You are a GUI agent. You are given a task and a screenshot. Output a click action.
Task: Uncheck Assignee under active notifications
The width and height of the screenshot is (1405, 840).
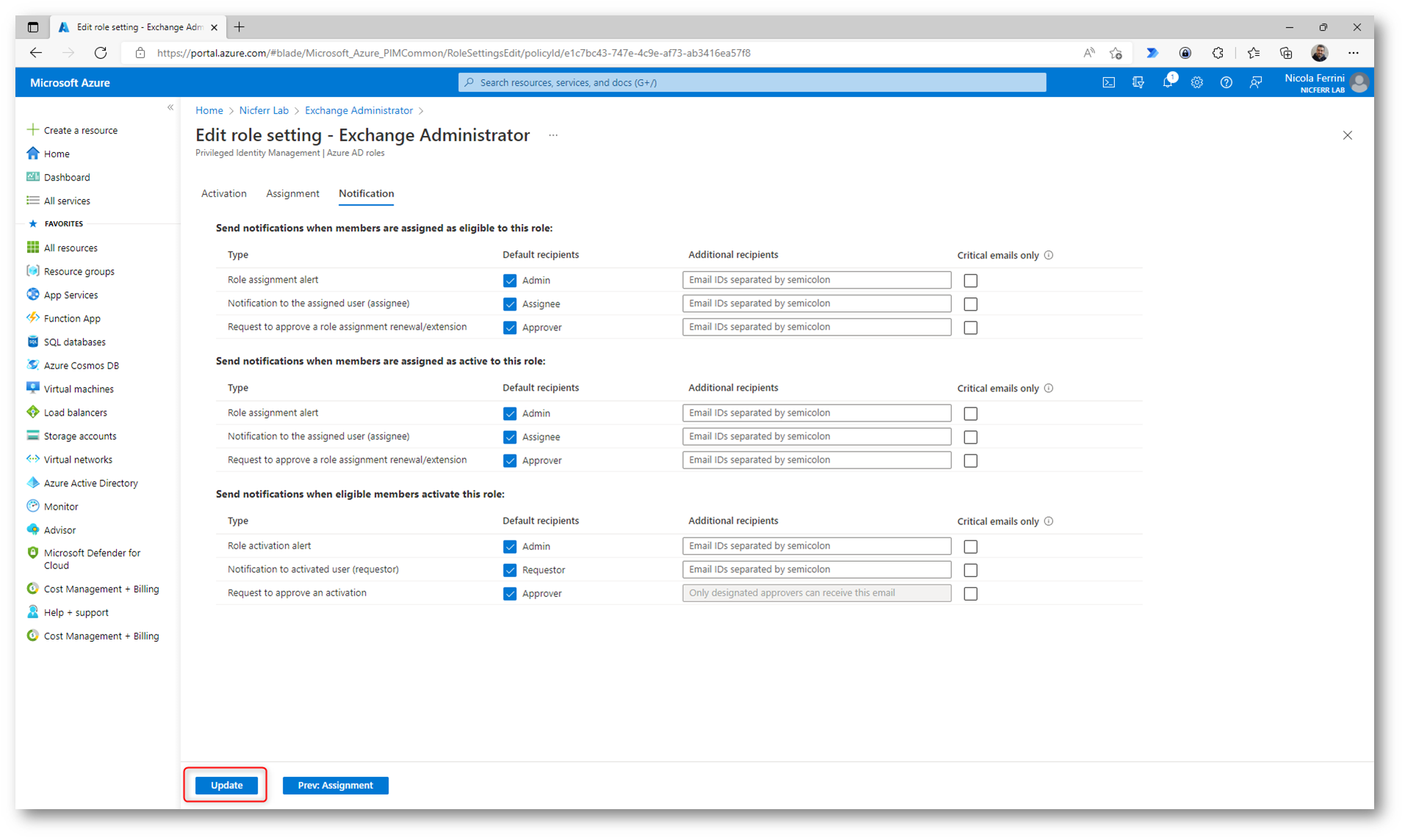pos(510,437)
